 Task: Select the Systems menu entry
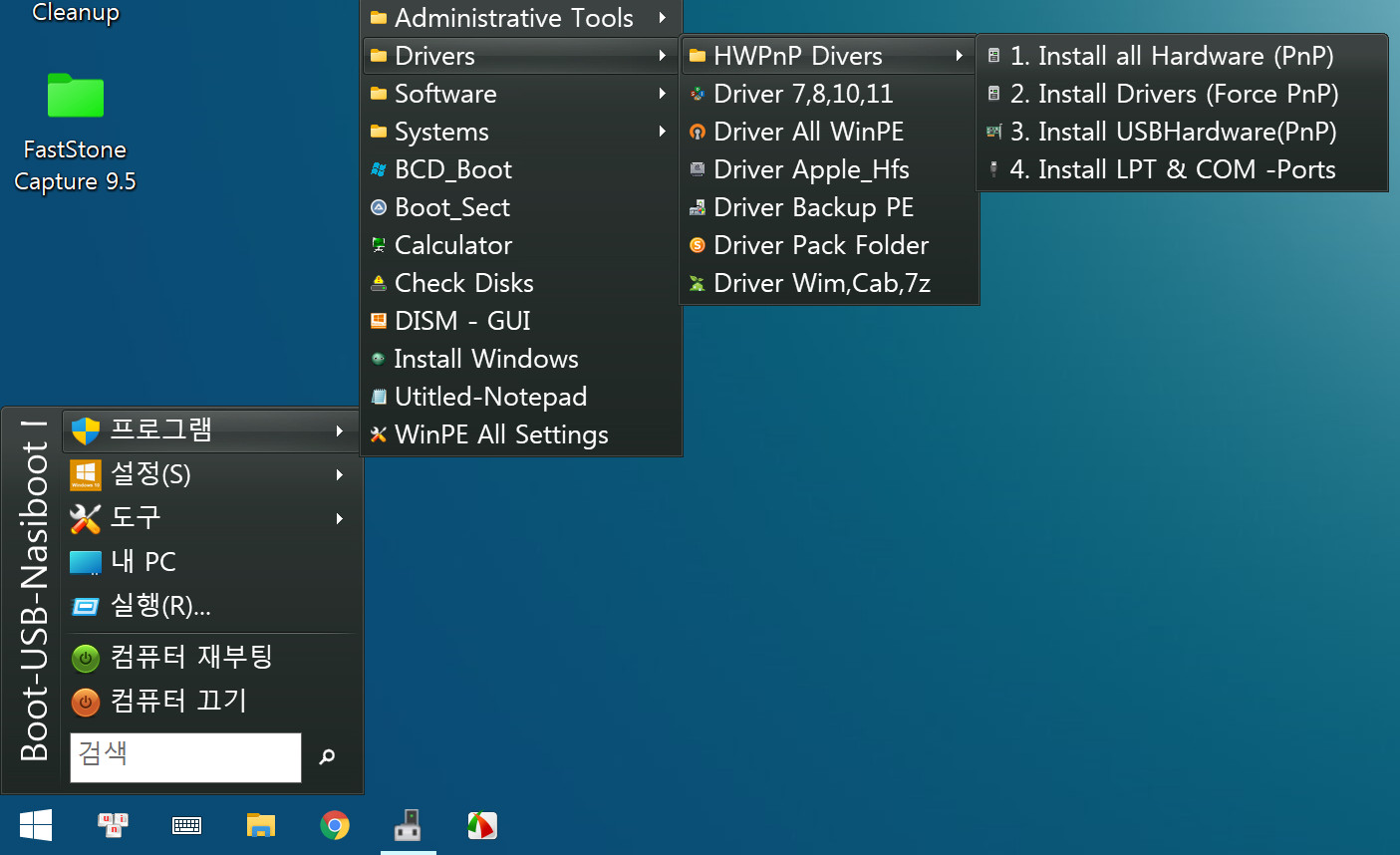[x=521, y=132]
